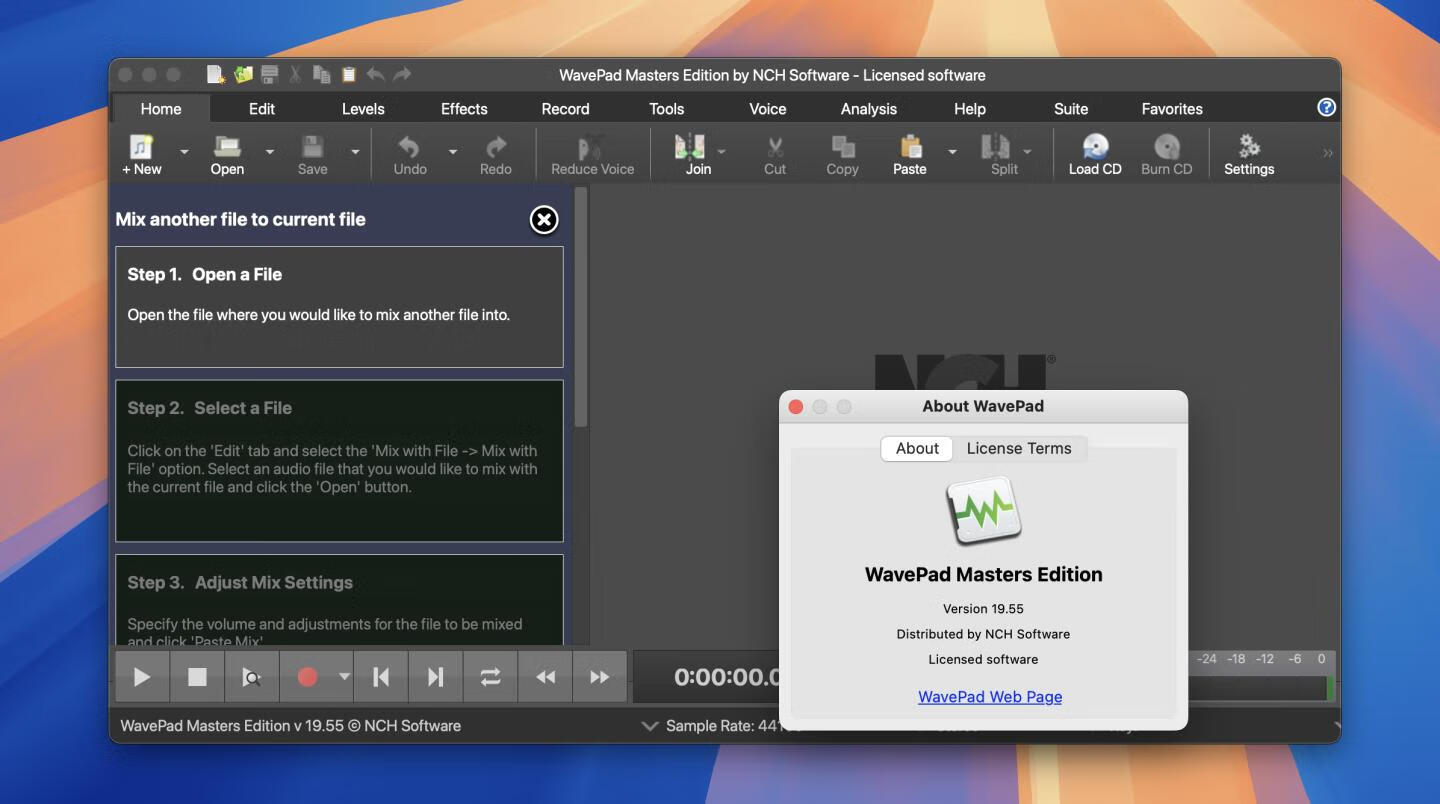Close the About WavePad dialog

pos(796,406)
